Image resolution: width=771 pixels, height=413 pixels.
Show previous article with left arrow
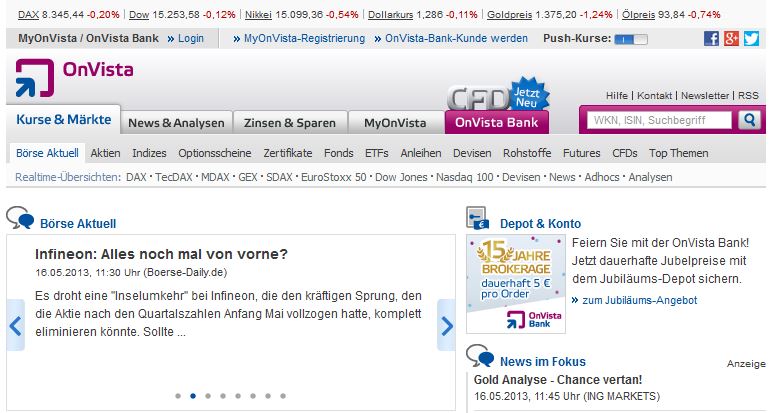click(x=16, y=325)
